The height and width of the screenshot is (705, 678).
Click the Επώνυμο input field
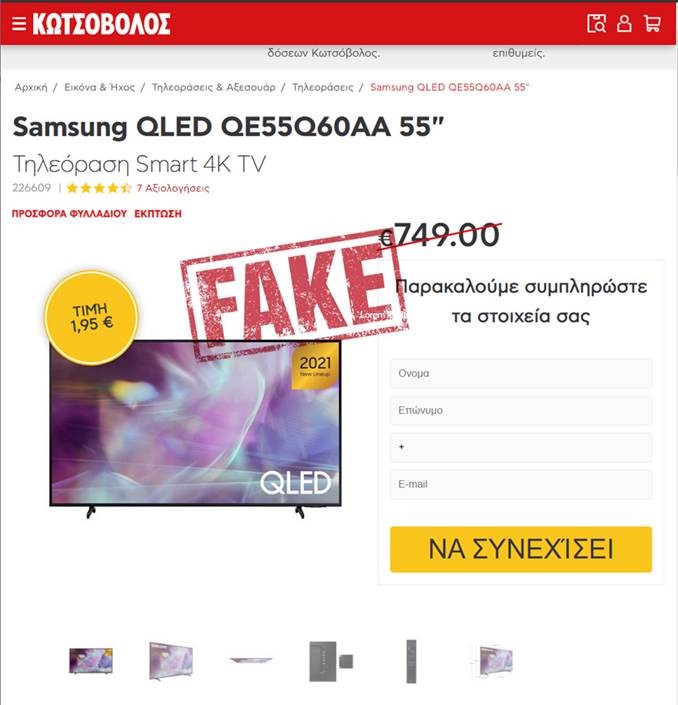click(x=521, y=410)
